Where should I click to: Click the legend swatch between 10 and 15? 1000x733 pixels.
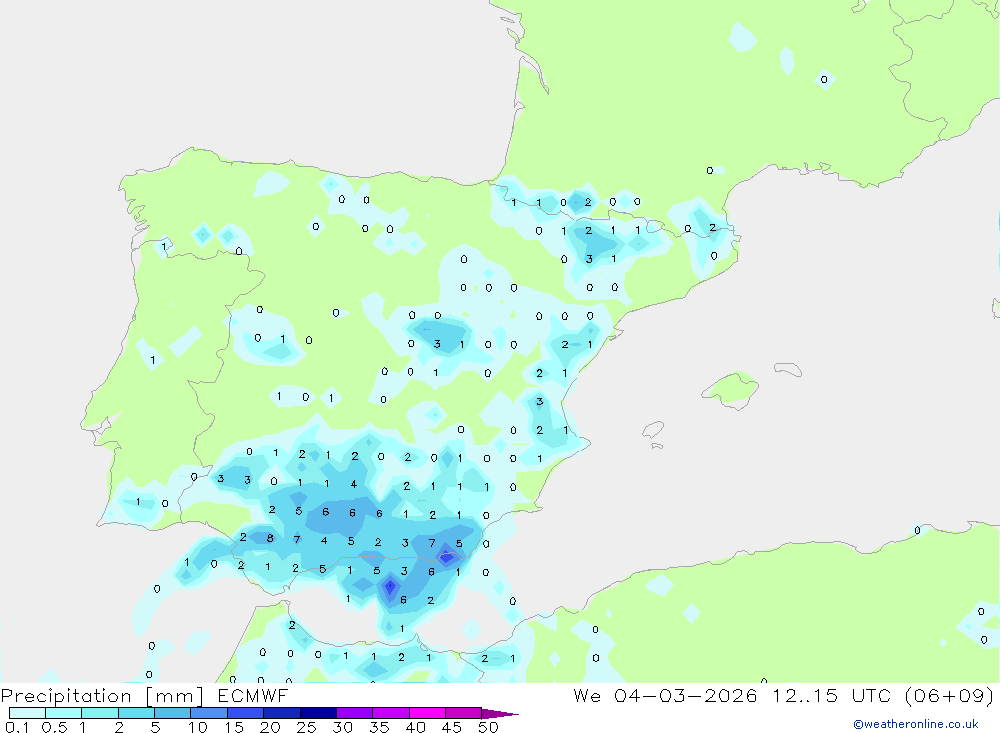209,713
